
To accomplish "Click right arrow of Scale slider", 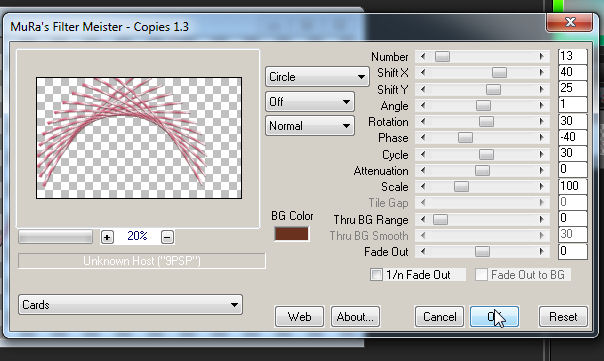I will click(542, 187).
